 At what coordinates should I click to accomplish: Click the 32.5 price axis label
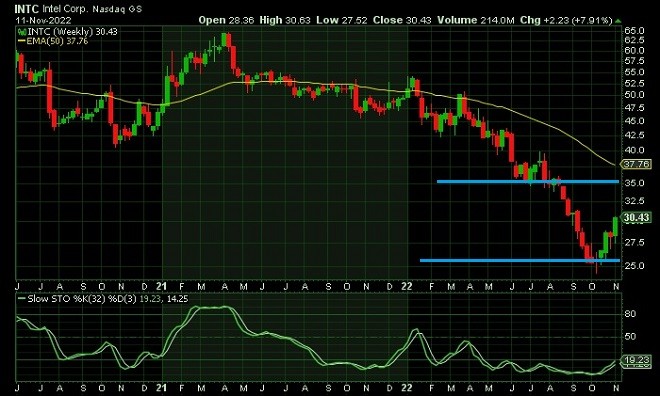coord(635,201)
